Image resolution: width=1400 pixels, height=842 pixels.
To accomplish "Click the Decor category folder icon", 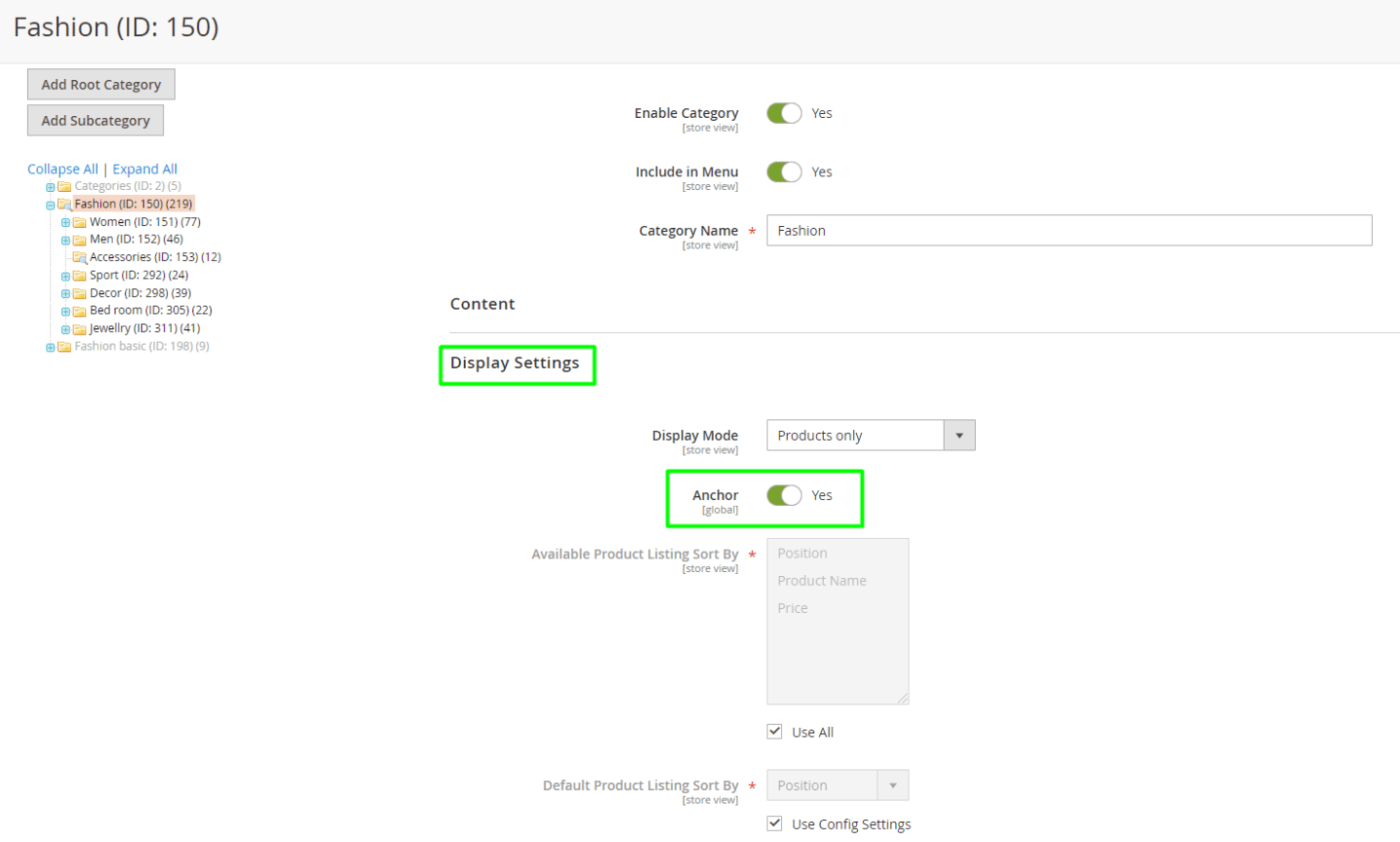I will click(x=80, y=293).
